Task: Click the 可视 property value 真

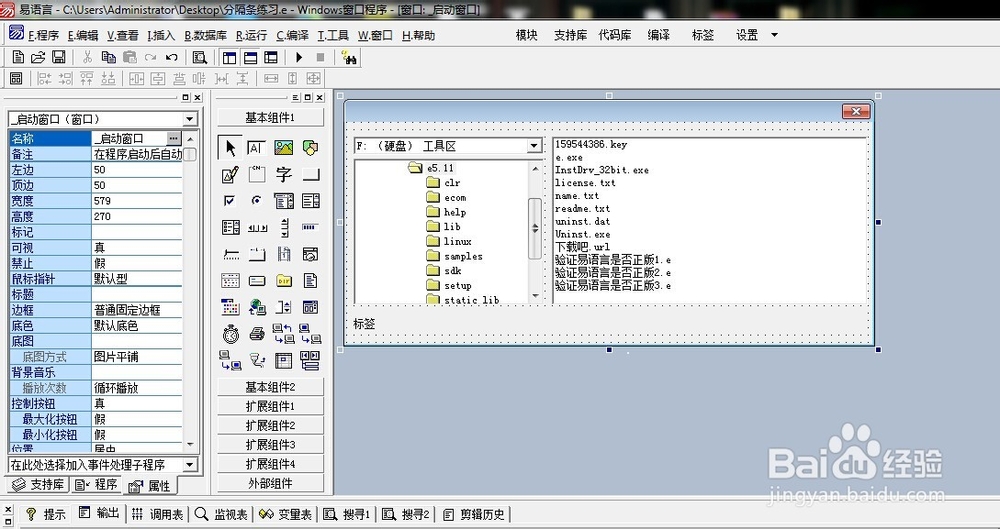Action: [137, 248]
